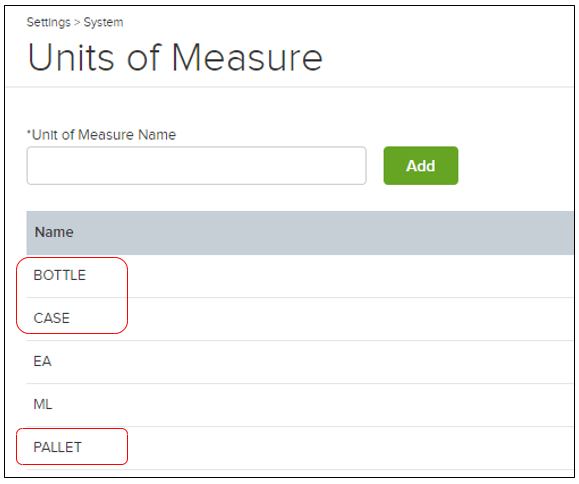Open the CASE unit entry

click(299, 318)
